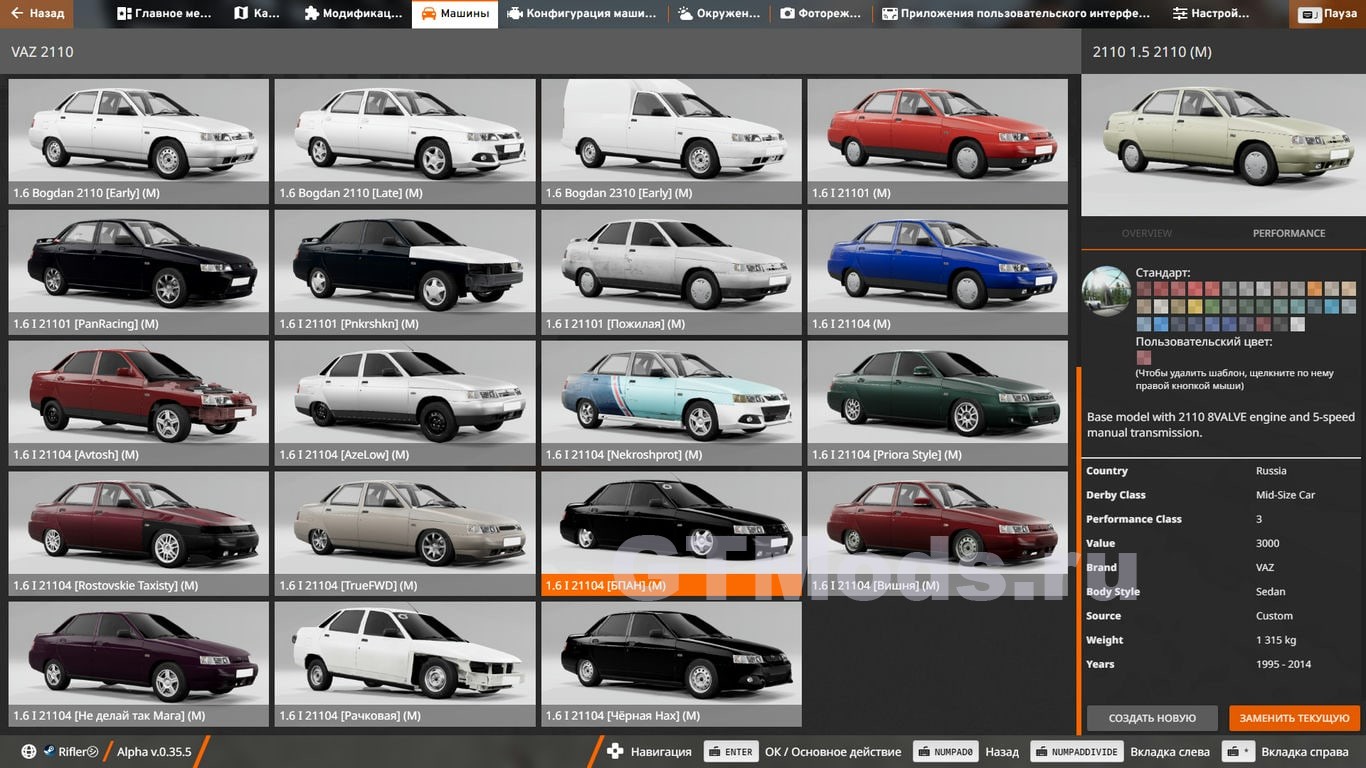Open the Конфигурация машины tab
This screenshot has height=768, width=1366.
tap(583, 14)
